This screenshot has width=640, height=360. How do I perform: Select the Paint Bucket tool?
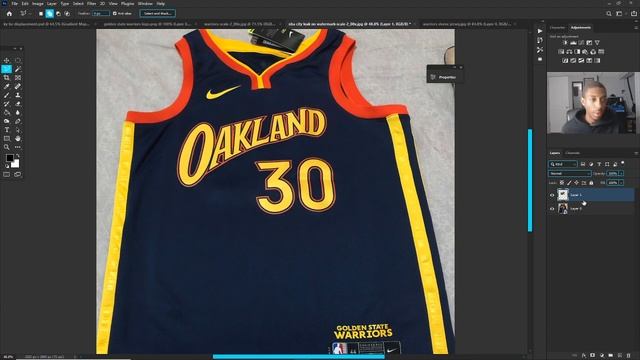tap(7, 113)
